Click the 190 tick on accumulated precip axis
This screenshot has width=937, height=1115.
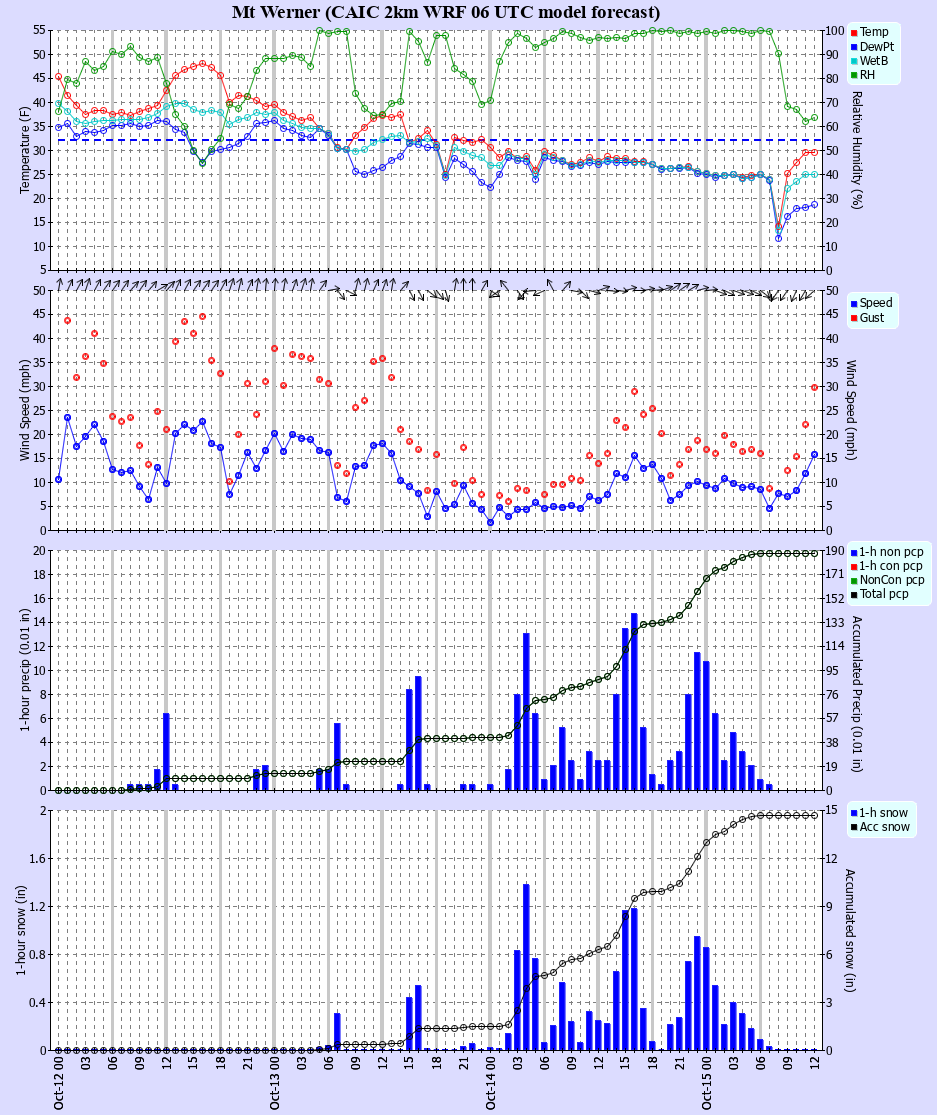click(x=837, y=551)
